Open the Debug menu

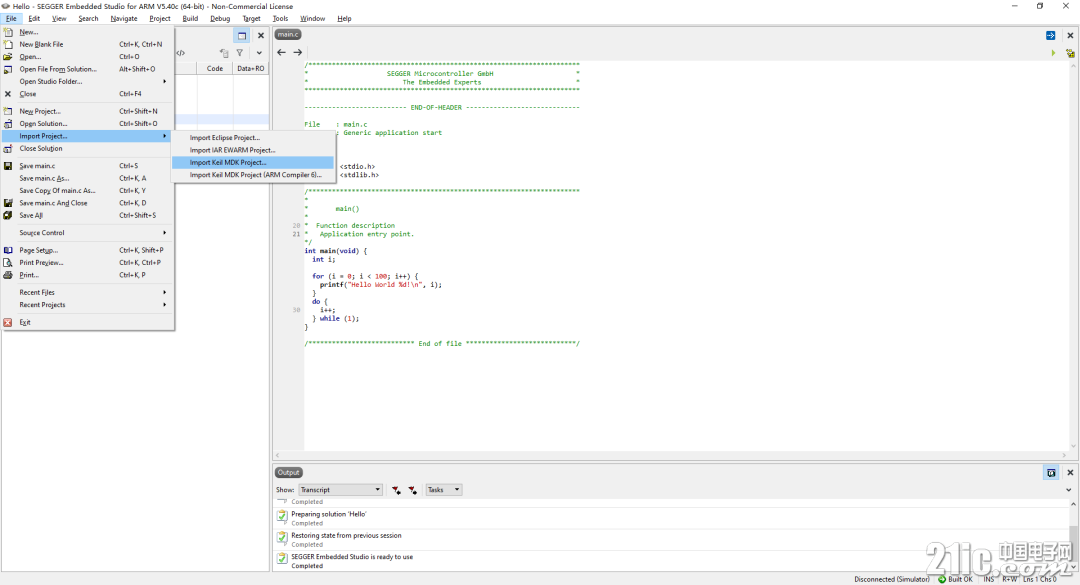pos(220,19)
